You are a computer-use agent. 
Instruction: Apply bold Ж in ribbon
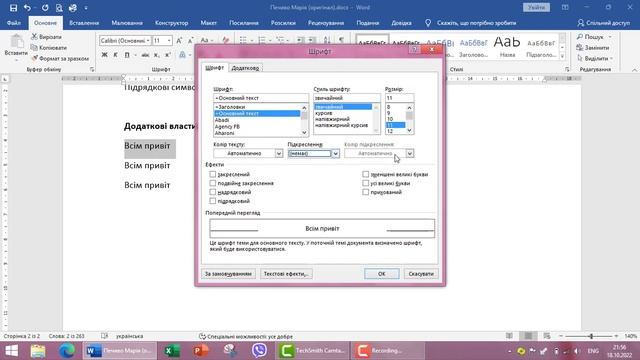point(104,54)
